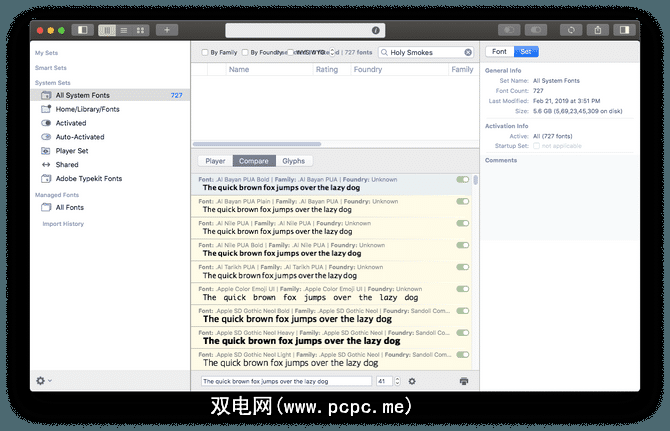
Task: Toggle the sidebar visibility button
Action: pos(82,30)
